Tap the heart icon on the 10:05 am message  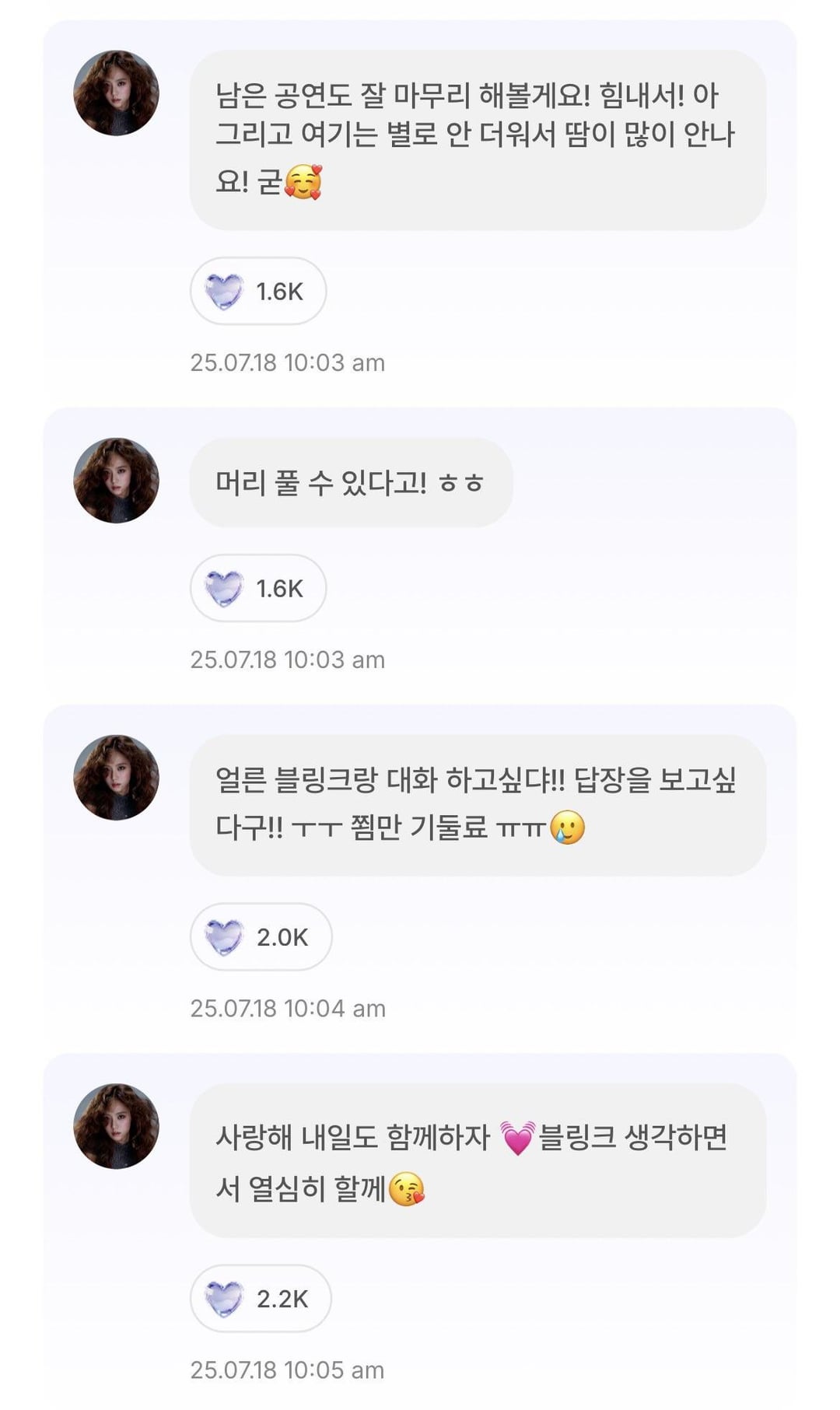(224, 1299)
